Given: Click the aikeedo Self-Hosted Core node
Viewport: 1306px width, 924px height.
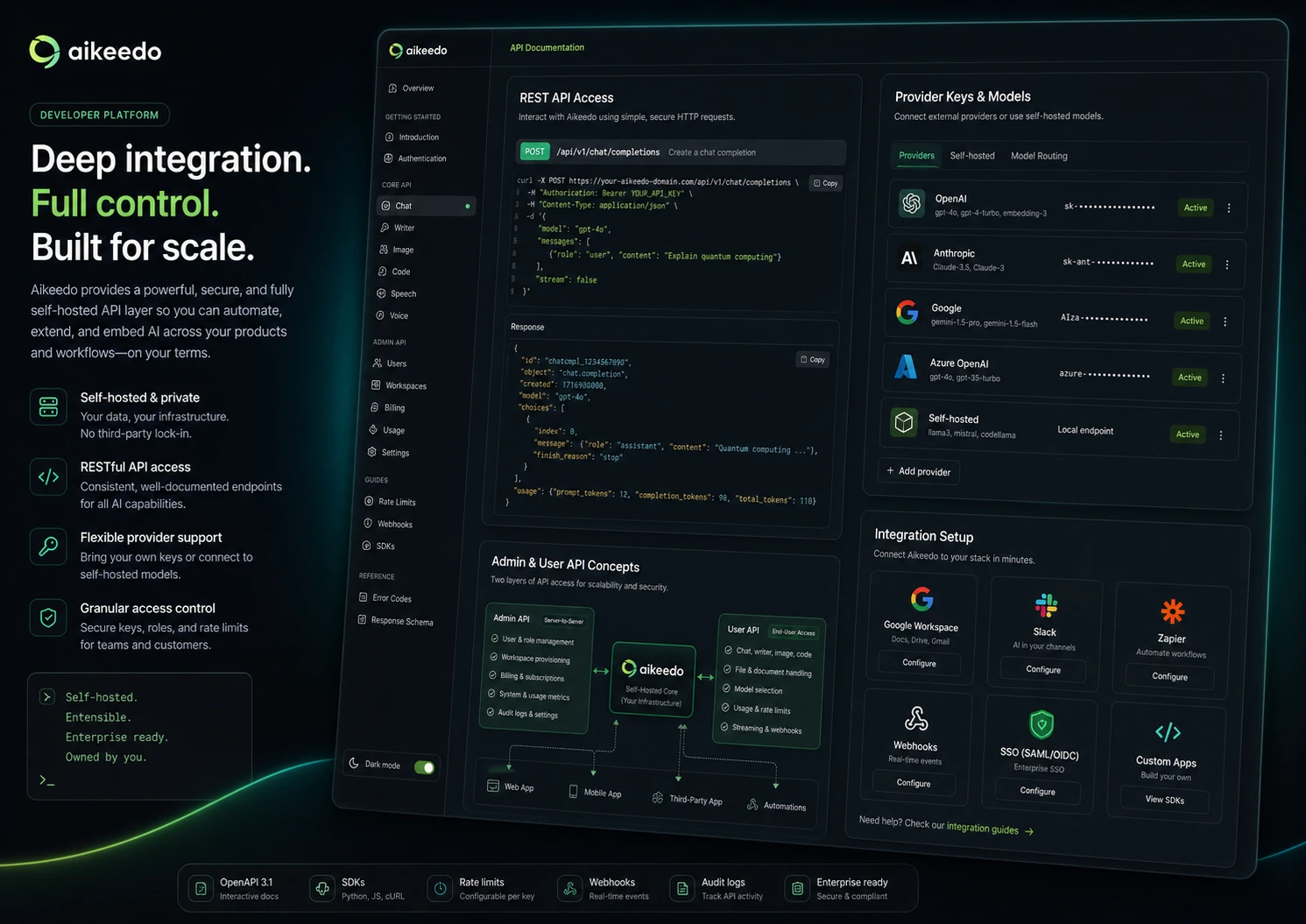Looking at the screenshot, I should (653, 681).
